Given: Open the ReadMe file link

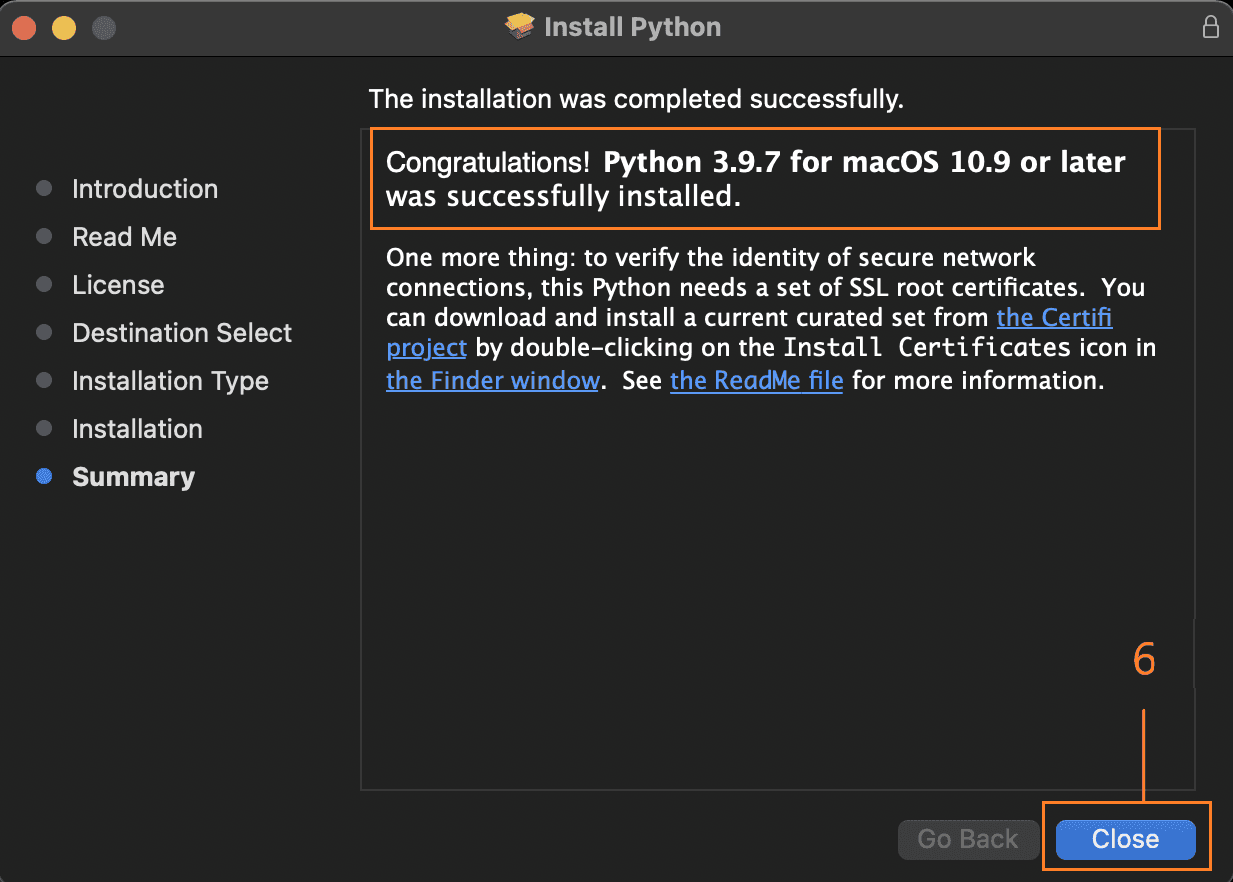Looking at the screenshot, I should [x=756, y=381].
